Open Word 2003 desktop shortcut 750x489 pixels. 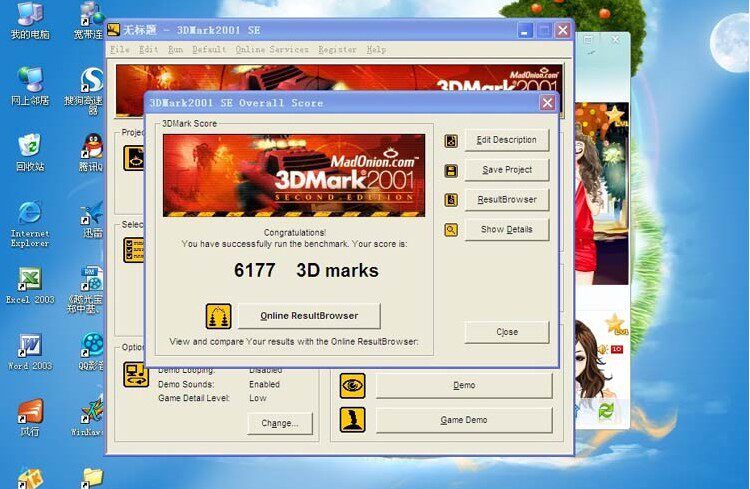(30, 352)
